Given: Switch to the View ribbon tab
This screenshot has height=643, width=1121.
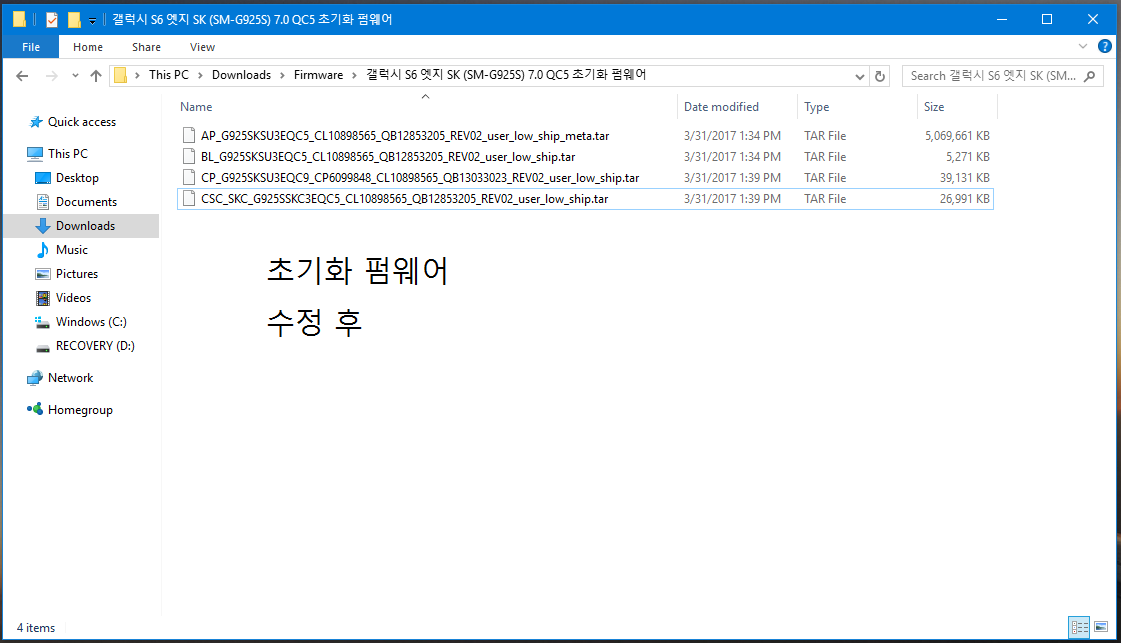Looking at the screenshot, I should point(202,47).
